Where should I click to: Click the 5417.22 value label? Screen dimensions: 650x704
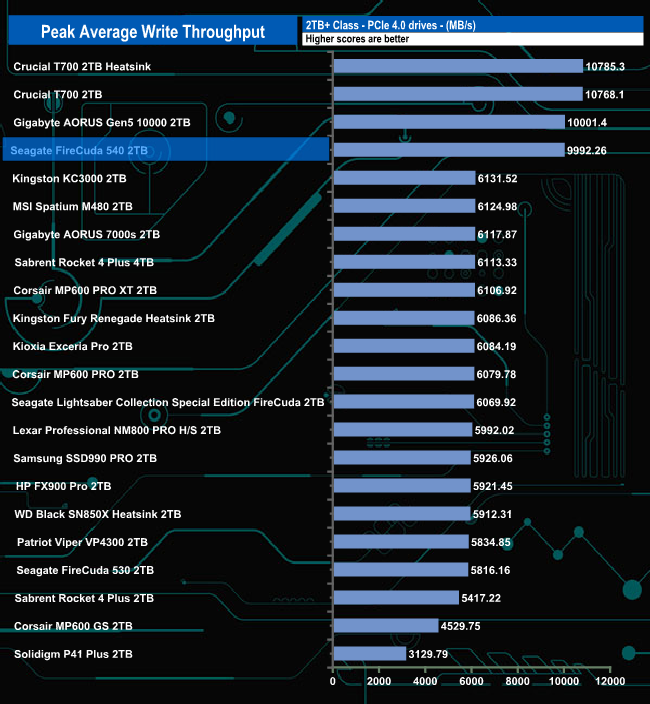pyautogui.click(x=481, y=598)
